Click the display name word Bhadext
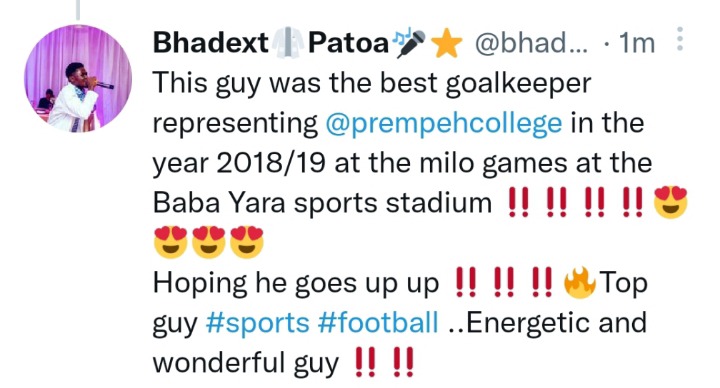The width and height of the screenshot is (720, 388). (211, 43)
